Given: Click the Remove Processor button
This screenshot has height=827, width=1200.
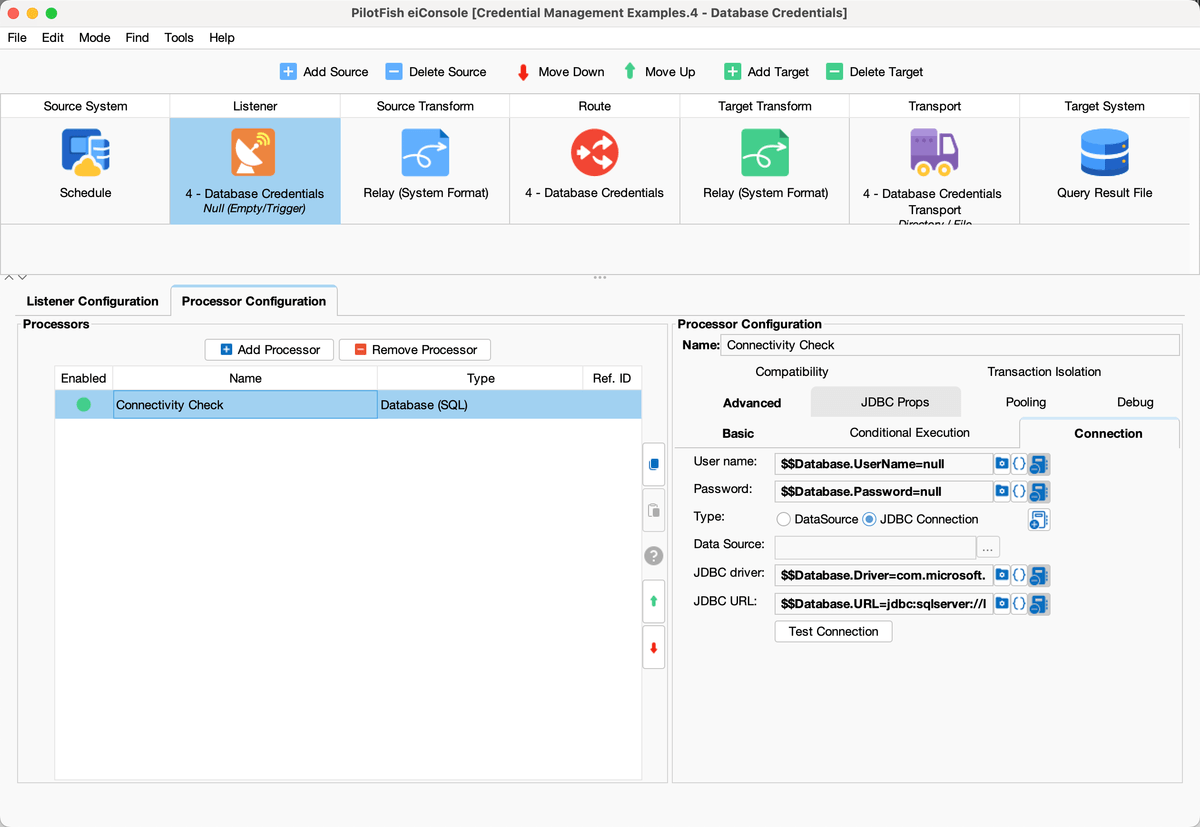Looking at the screenshot, I should (x=415, y=349).
